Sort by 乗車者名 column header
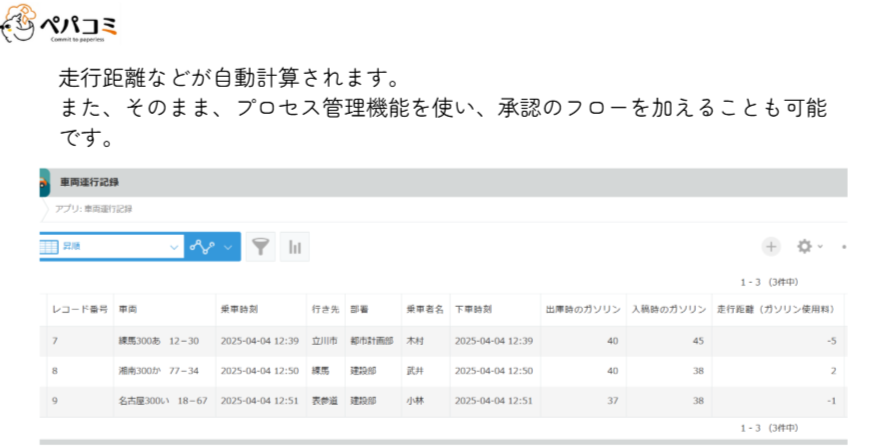 pyautogui.click(x=425, y=310)
